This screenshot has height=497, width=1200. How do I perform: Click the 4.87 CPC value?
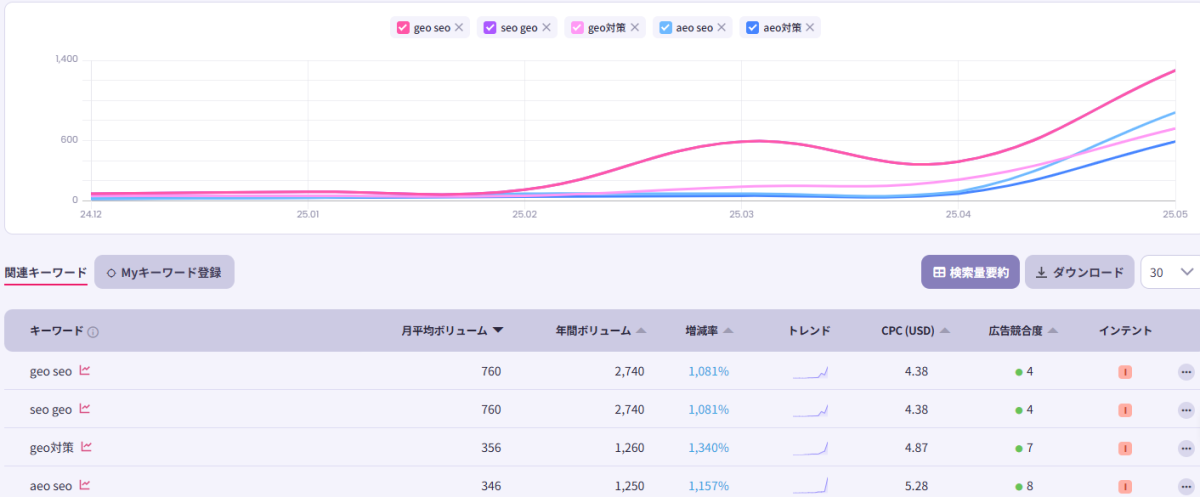point(916,448)
